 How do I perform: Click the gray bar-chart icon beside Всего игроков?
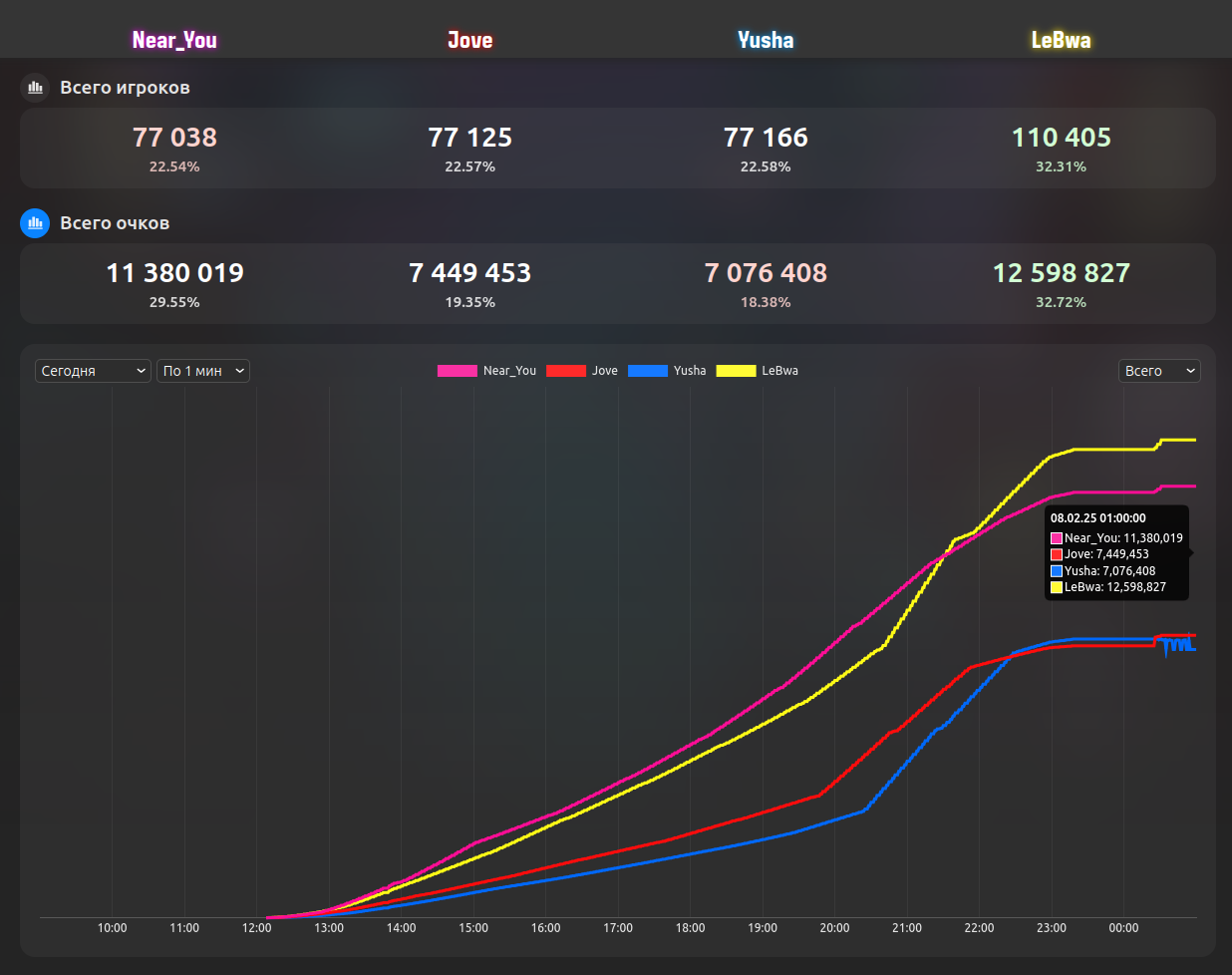coord(35,88)
